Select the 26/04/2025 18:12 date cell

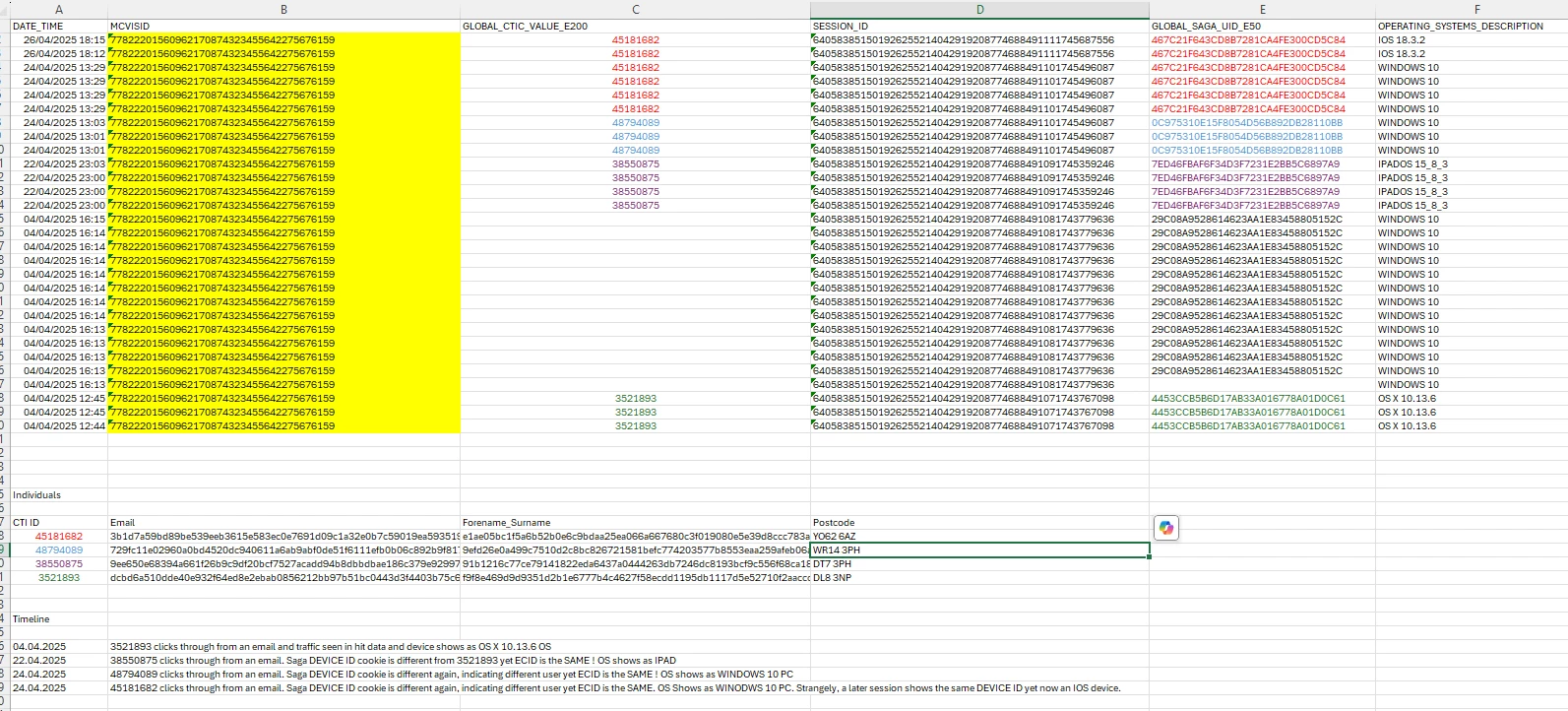(59, 54)
